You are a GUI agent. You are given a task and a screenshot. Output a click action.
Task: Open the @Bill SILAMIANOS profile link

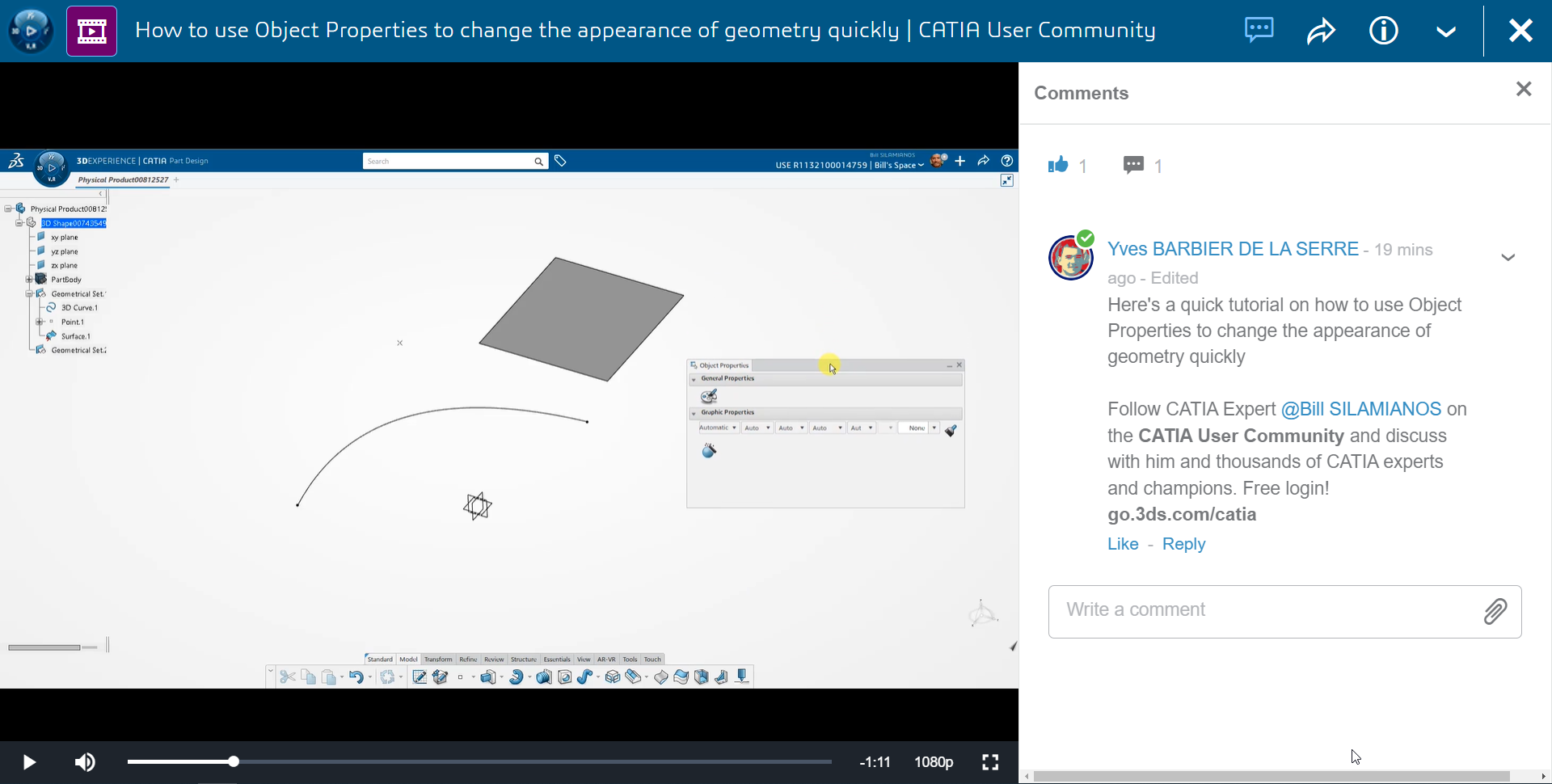click(x=1360, y=409)
